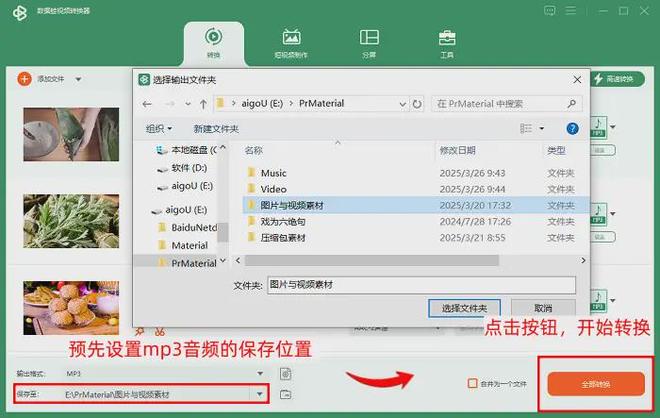Click the dialog title icon beside 选择输出文件夹
660x418 pixels.
click(144, 80)
